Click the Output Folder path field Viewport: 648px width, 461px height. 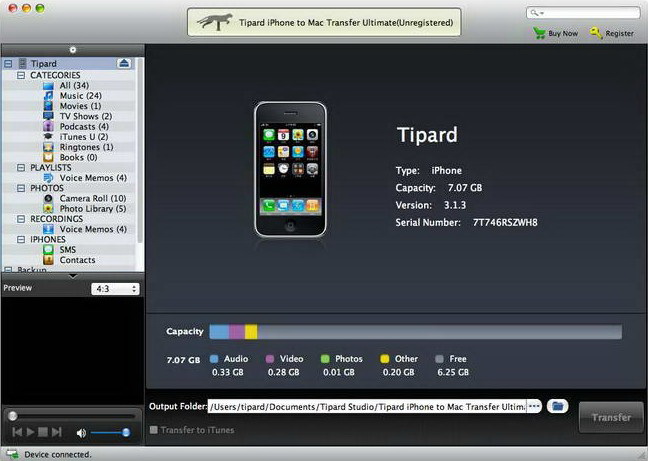(x=367, y=407)
